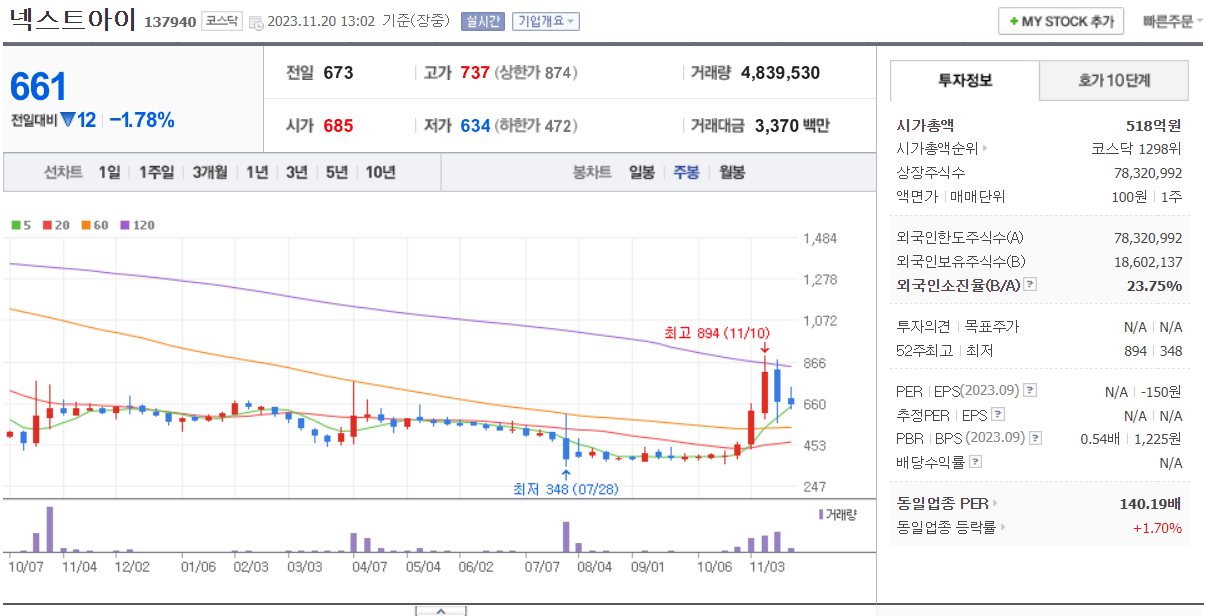Image resolution: width=1209 pixels, height=616 pixels.
Task: Click the 최저 348 (07/28) chart marker
Action: pyautogui.click(x=566, y=489)
